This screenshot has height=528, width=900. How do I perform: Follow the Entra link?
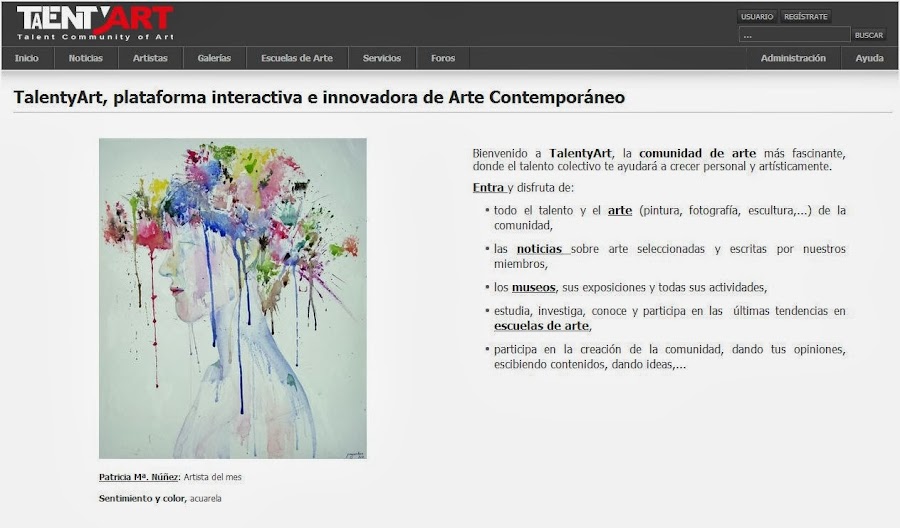point(488,188)
